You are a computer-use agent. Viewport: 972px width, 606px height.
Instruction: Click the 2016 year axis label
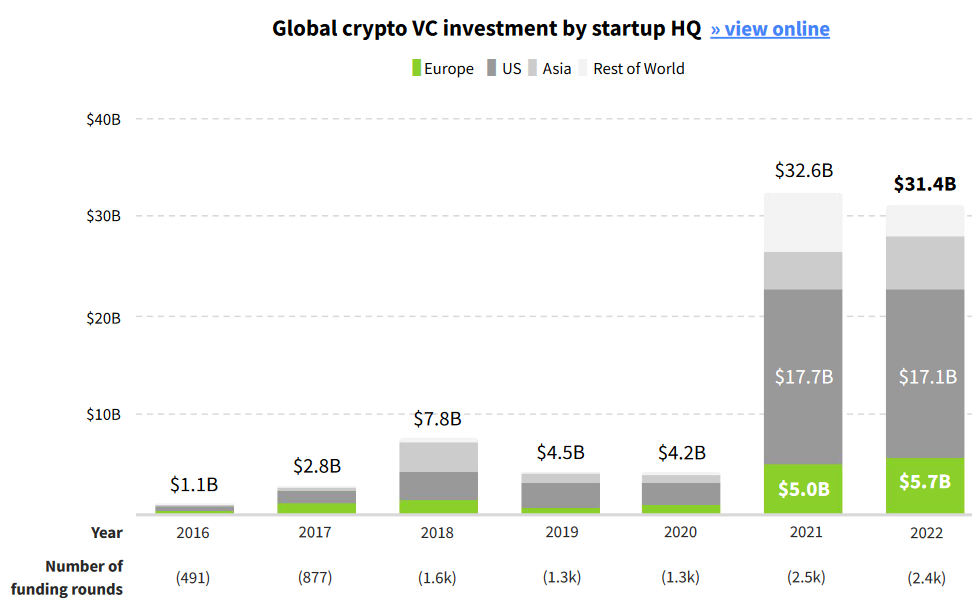pos(193,533)
